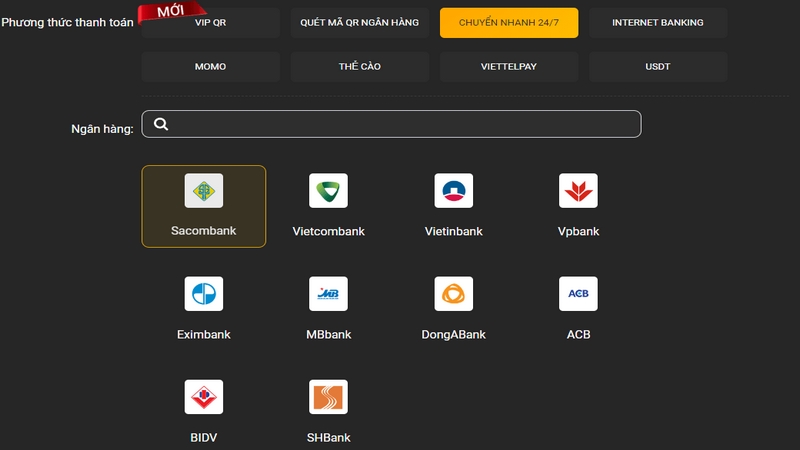Choose the SHBank logo icon
Image resolution: width=800 pixels, height=450 pixels.
tap(328, 397)
